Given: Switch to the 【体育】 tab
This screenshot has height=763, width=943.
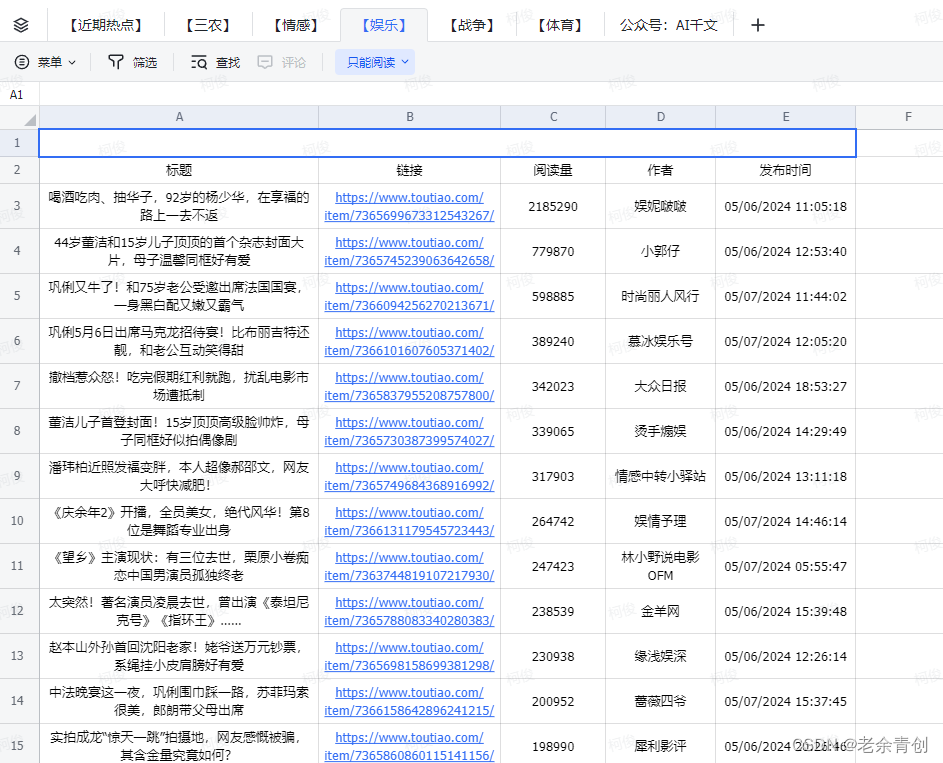Looking at the screenshot, I should (560, 25).
